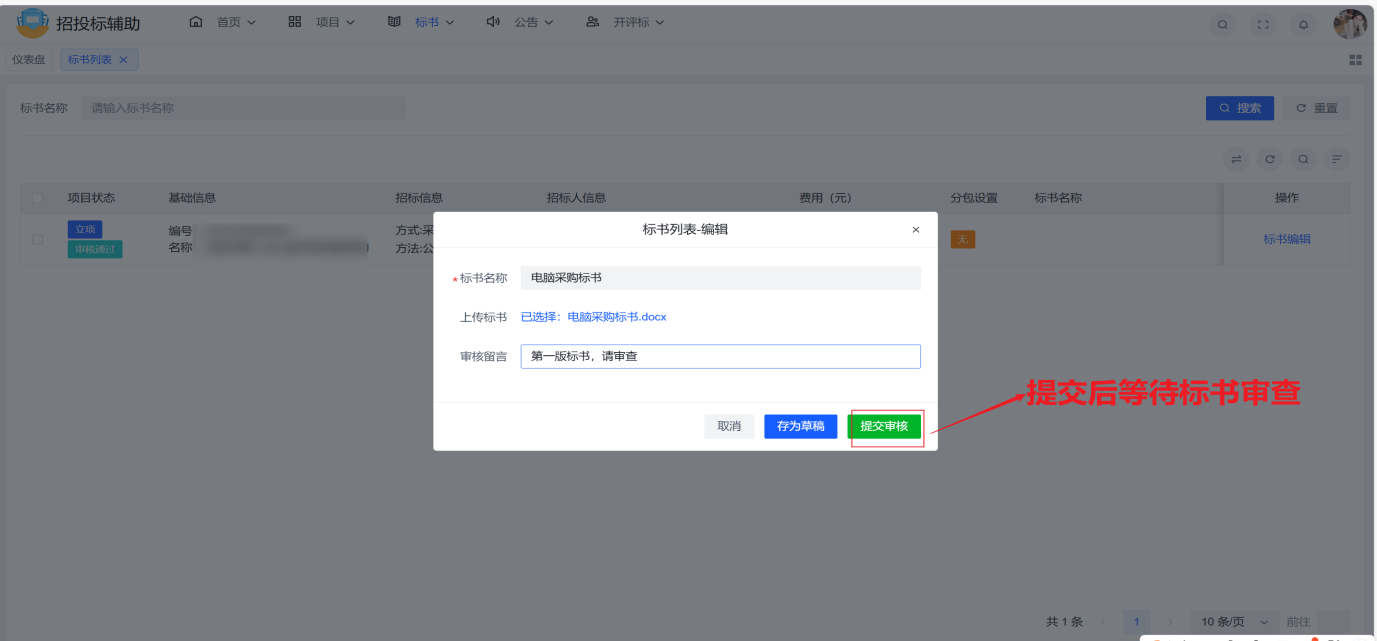This screenshot has height=641, width=1377.
Task: Click page 1 in the pagination control
Action: (x=1136, y=621)
